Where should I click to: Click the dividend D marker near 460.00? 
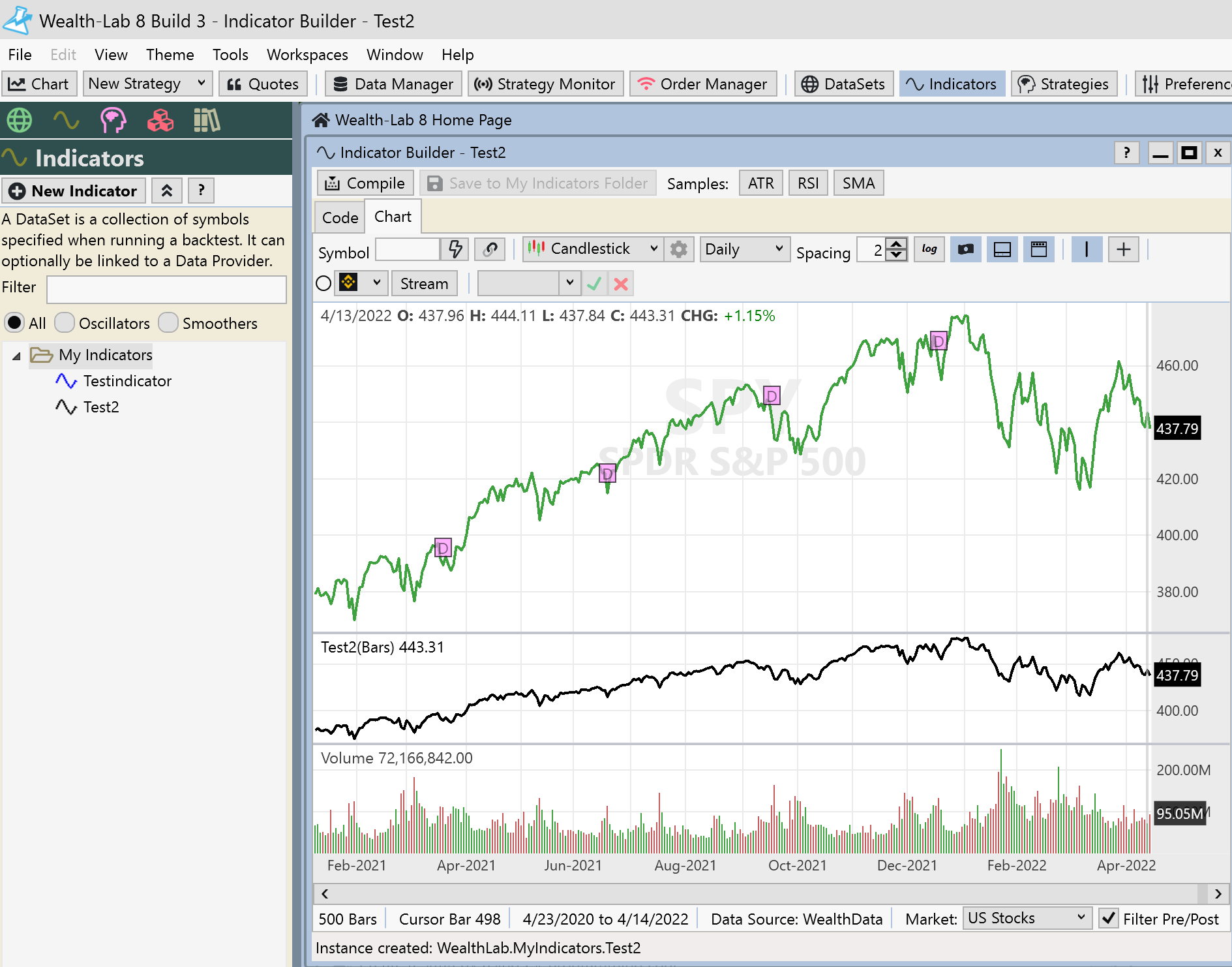click(x=939, y=341)
